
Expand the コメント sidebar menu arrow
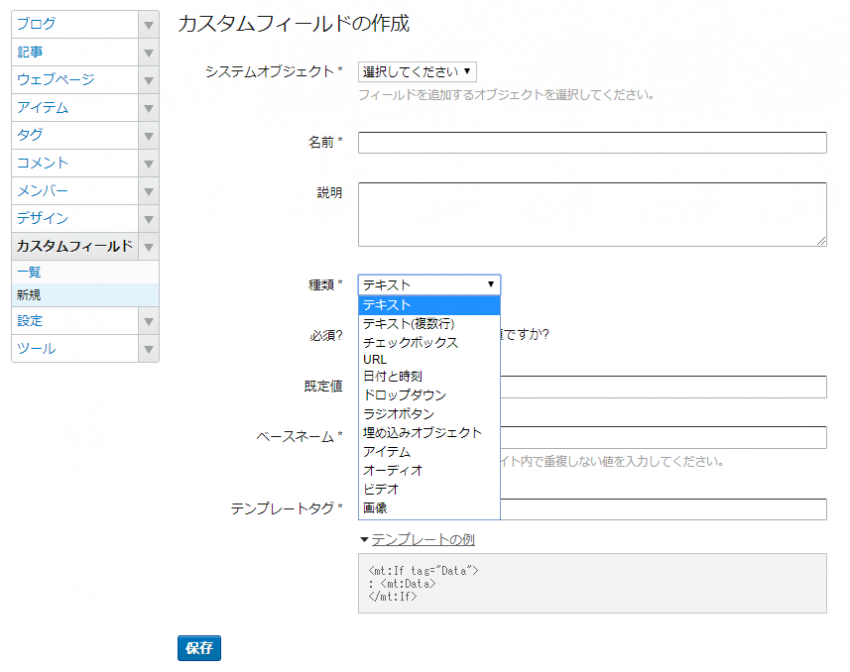[x=148, y=163]
